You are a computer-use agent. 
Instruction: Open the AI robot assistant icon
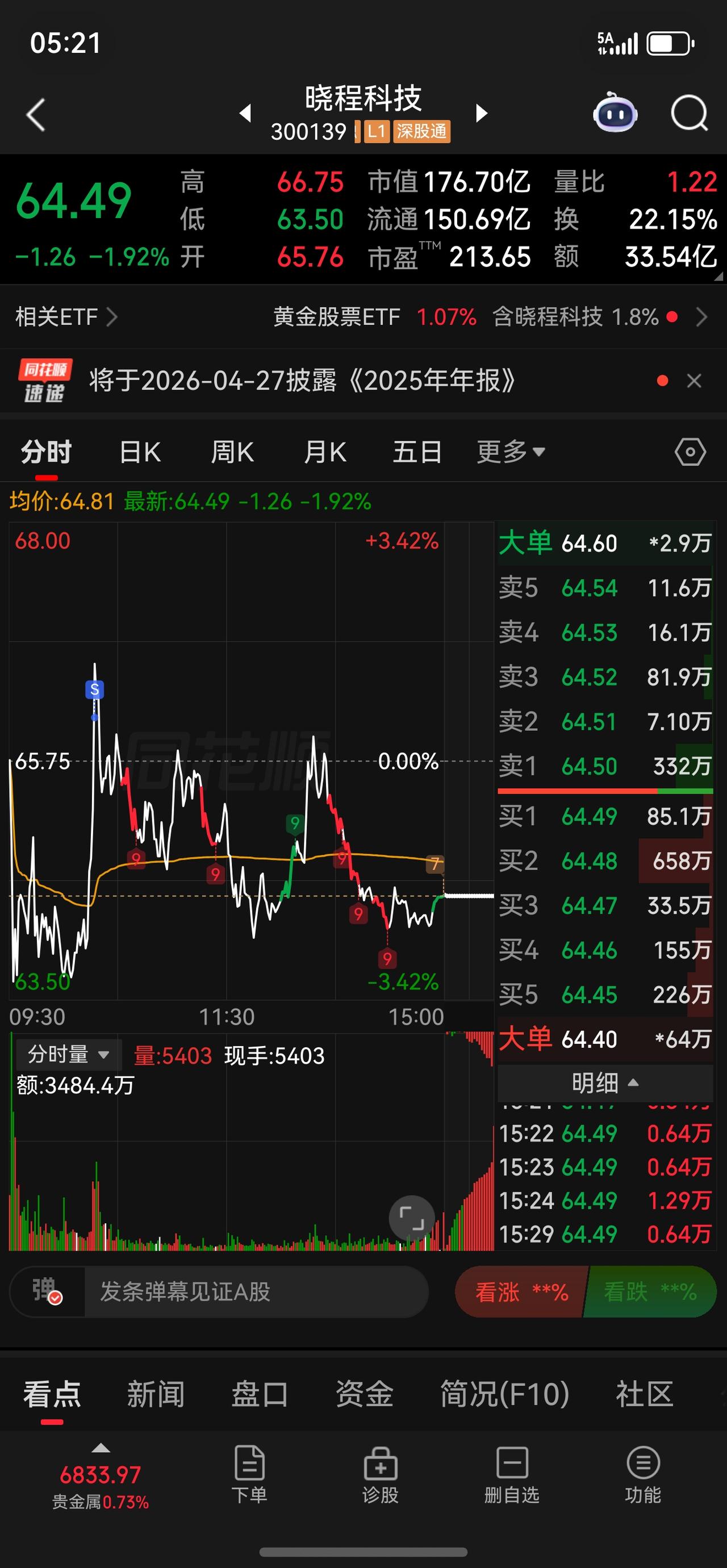coord(615,112)
